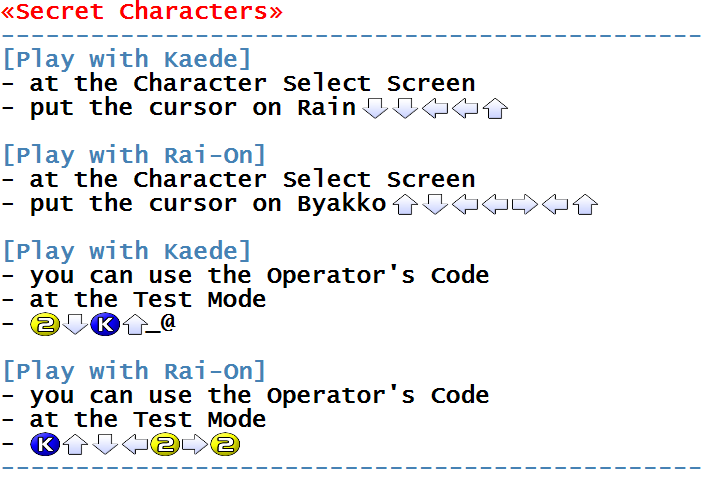
Task: Click the yellow 2 button in Kaede's operator code
Action: (x=45, y=324)
